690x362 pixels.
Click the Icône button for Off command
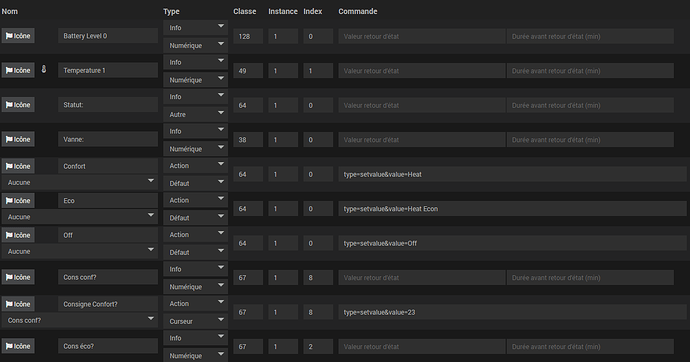[18, 235]
